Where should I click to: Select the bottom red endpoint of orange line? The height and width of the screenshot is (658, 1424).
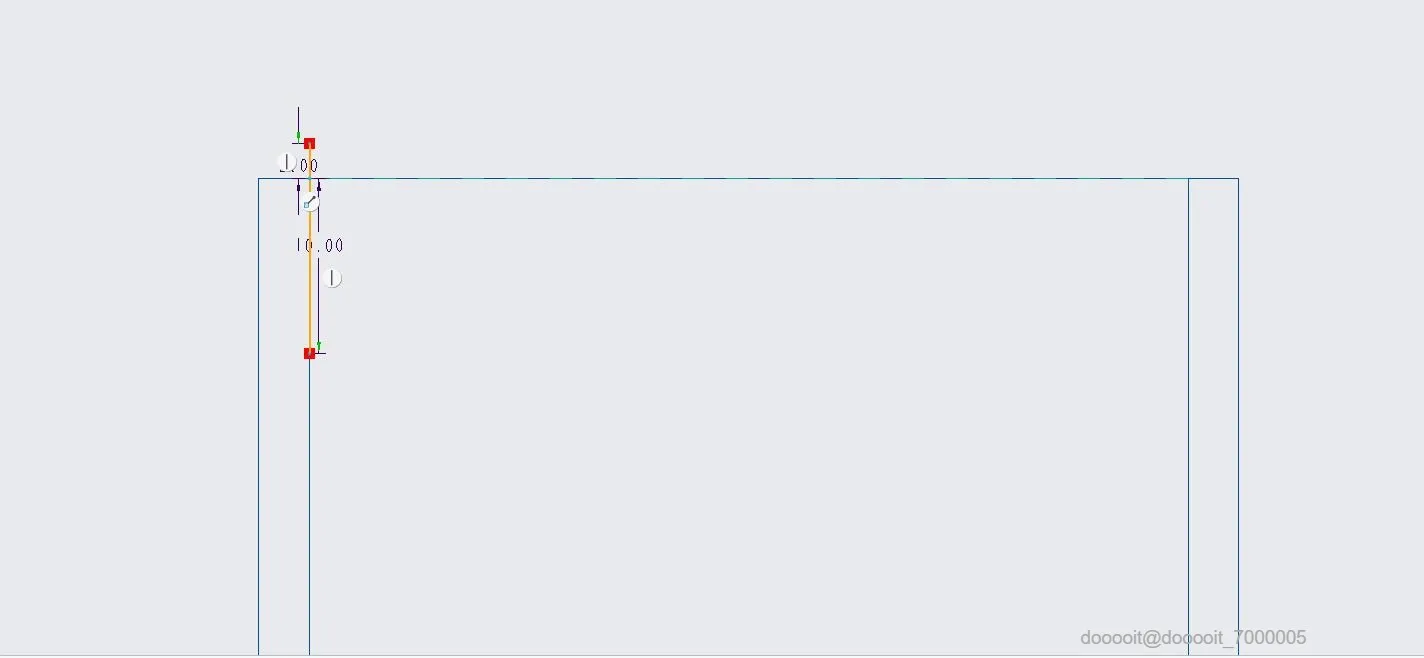310,353
